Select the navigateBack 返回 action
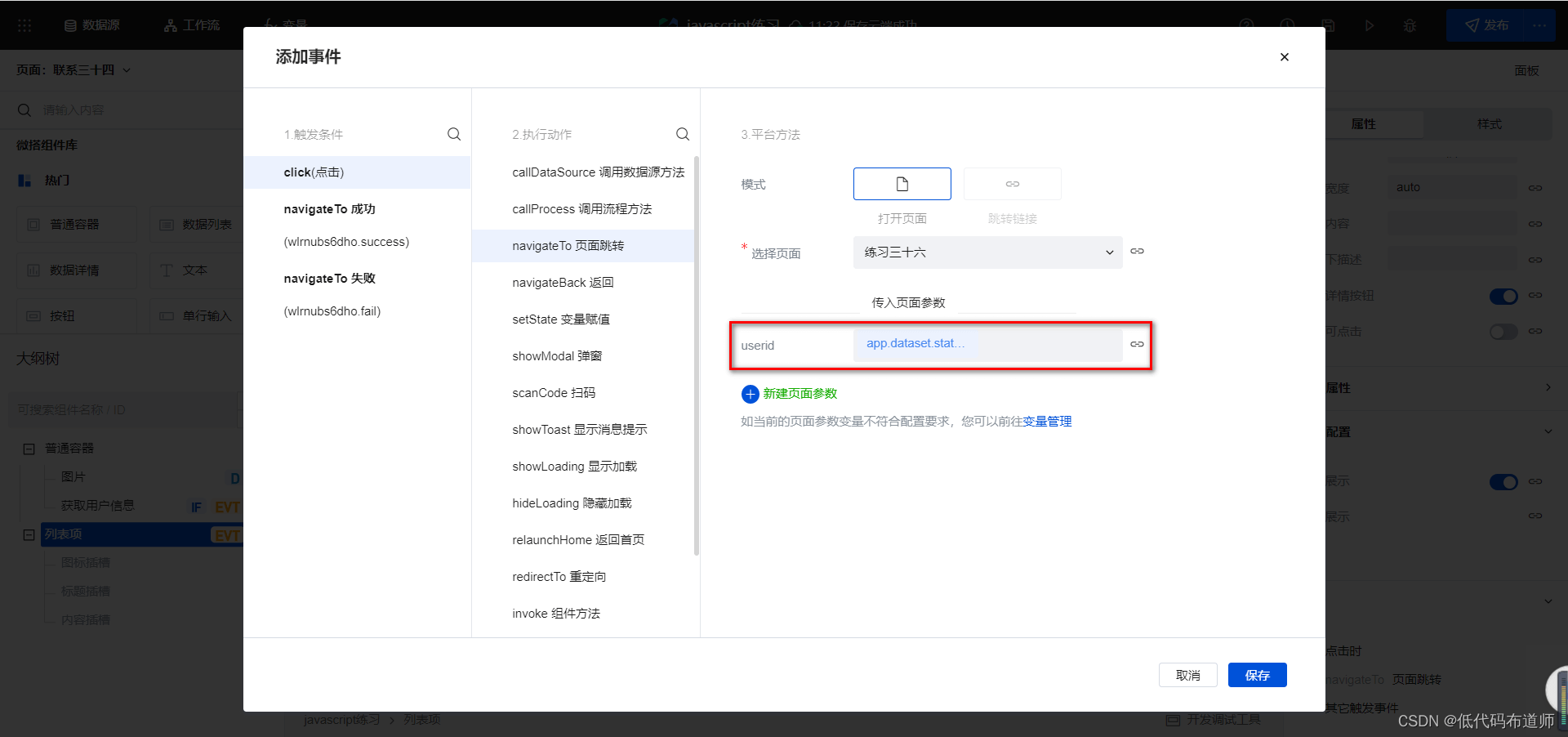The height and width of the screenshot is (737, 1568). click(x=563, y=283)
